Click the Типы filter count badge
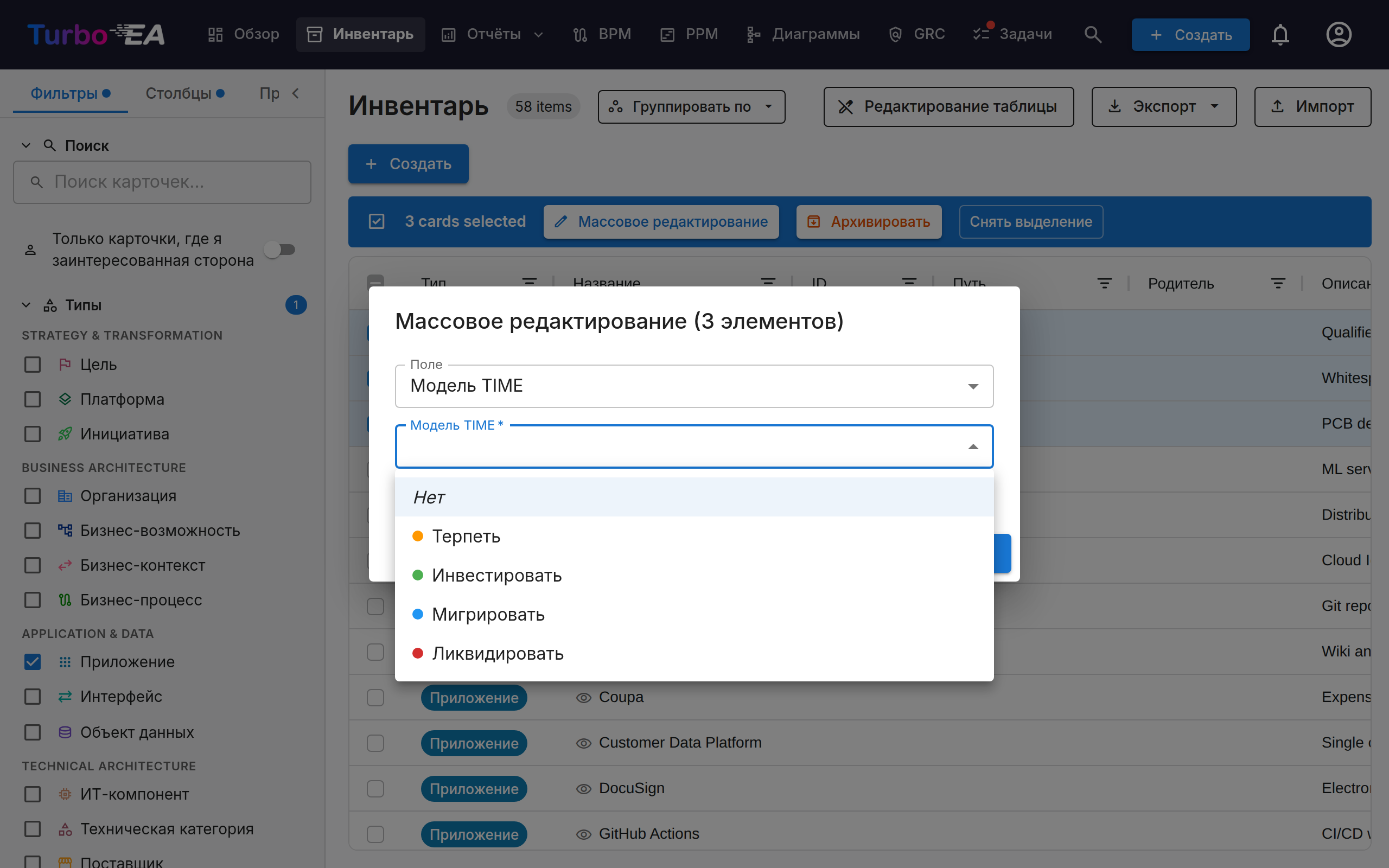Image resolution: width=1389 pixels, height=868 pixels. click(296, 305)
